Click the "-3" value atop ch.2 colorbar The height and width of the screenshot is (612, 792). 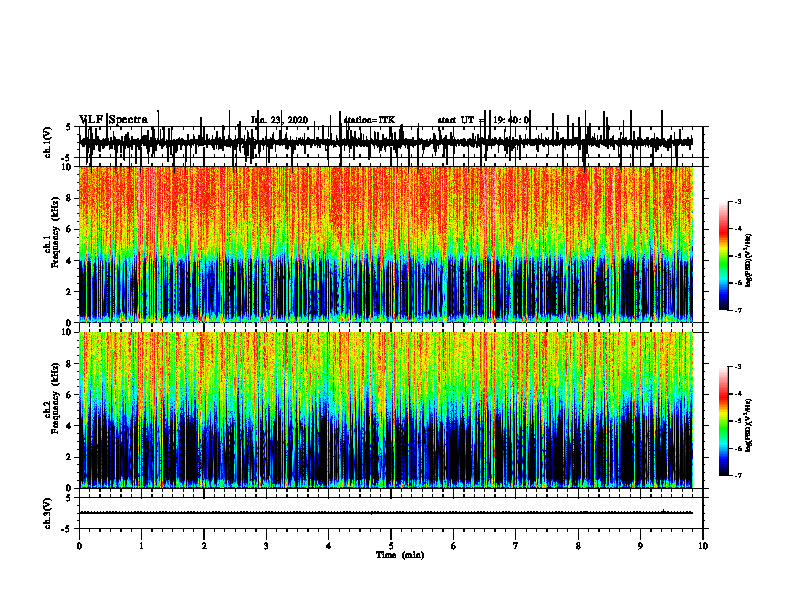(x=738, y=367)
